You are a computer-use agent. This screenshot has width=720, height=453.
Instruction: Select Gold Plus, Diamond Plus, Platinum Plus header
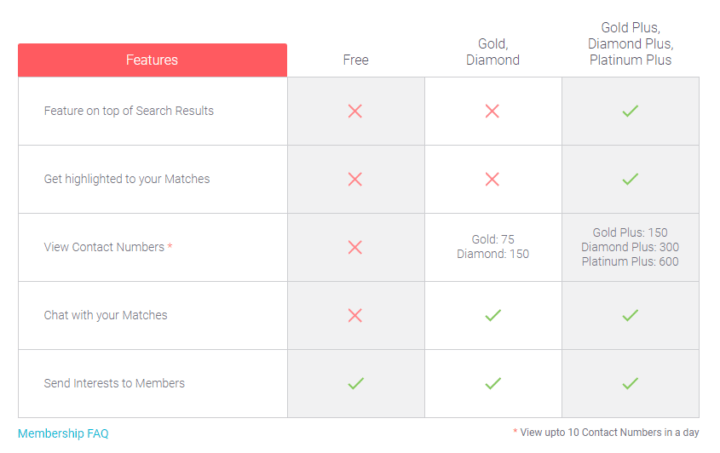(630, 44)
